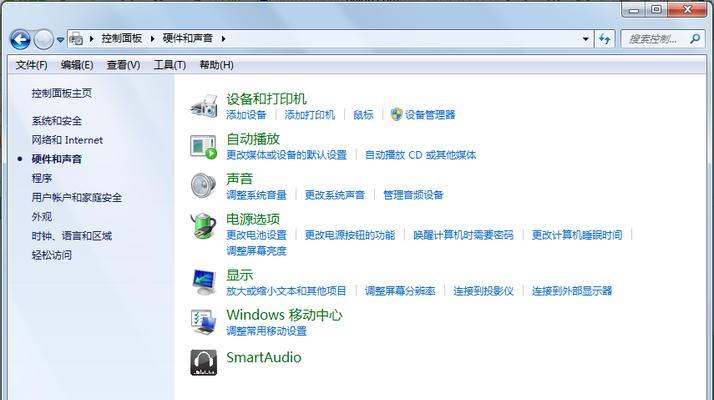Open the 工具(T) menu
The height and width of the screenshot is (400, 714).
tap(170, 65)
